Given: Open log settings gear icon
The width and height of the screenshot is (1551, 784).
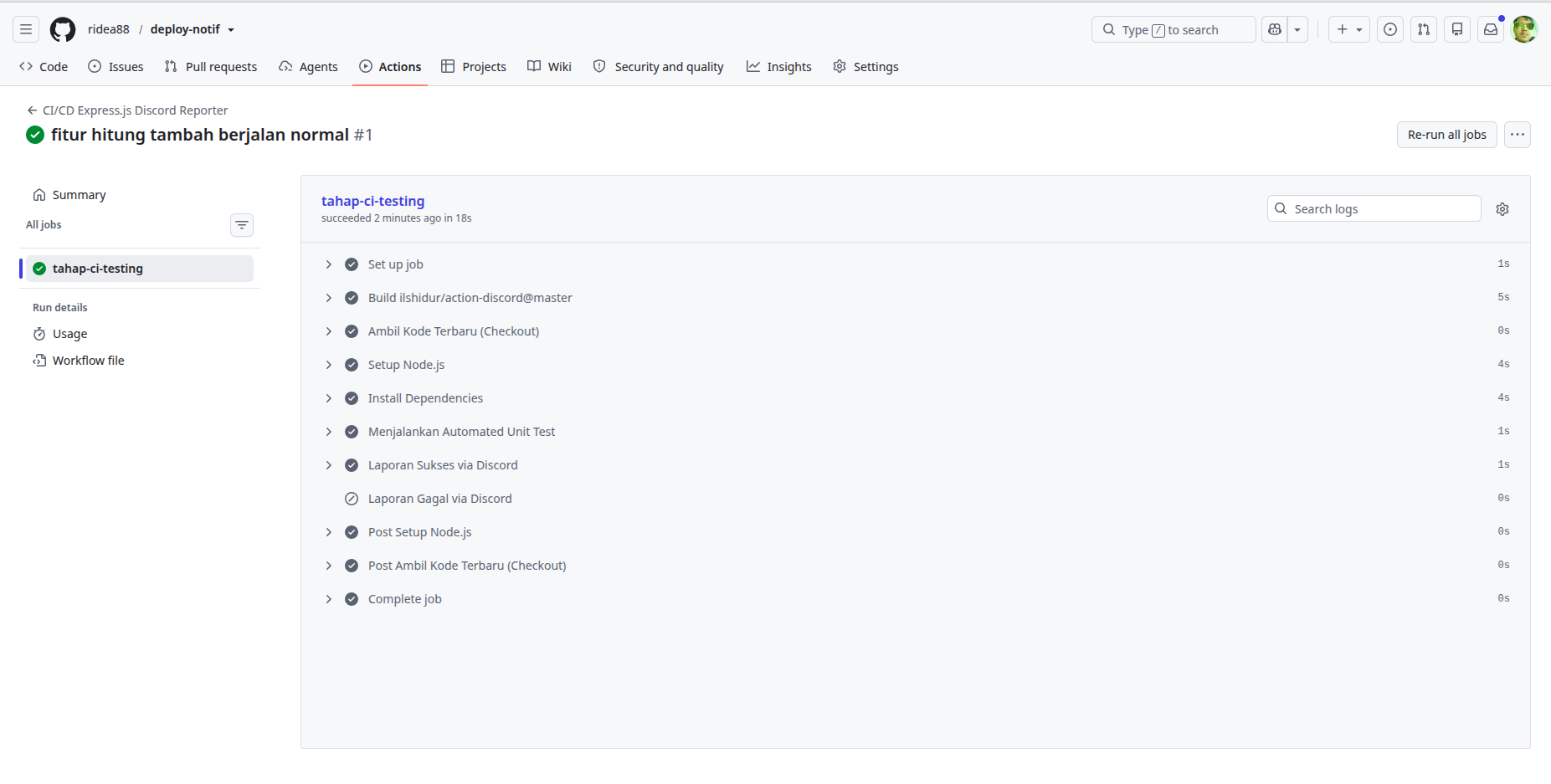Looking at the screenshot, I should 1502,209.
